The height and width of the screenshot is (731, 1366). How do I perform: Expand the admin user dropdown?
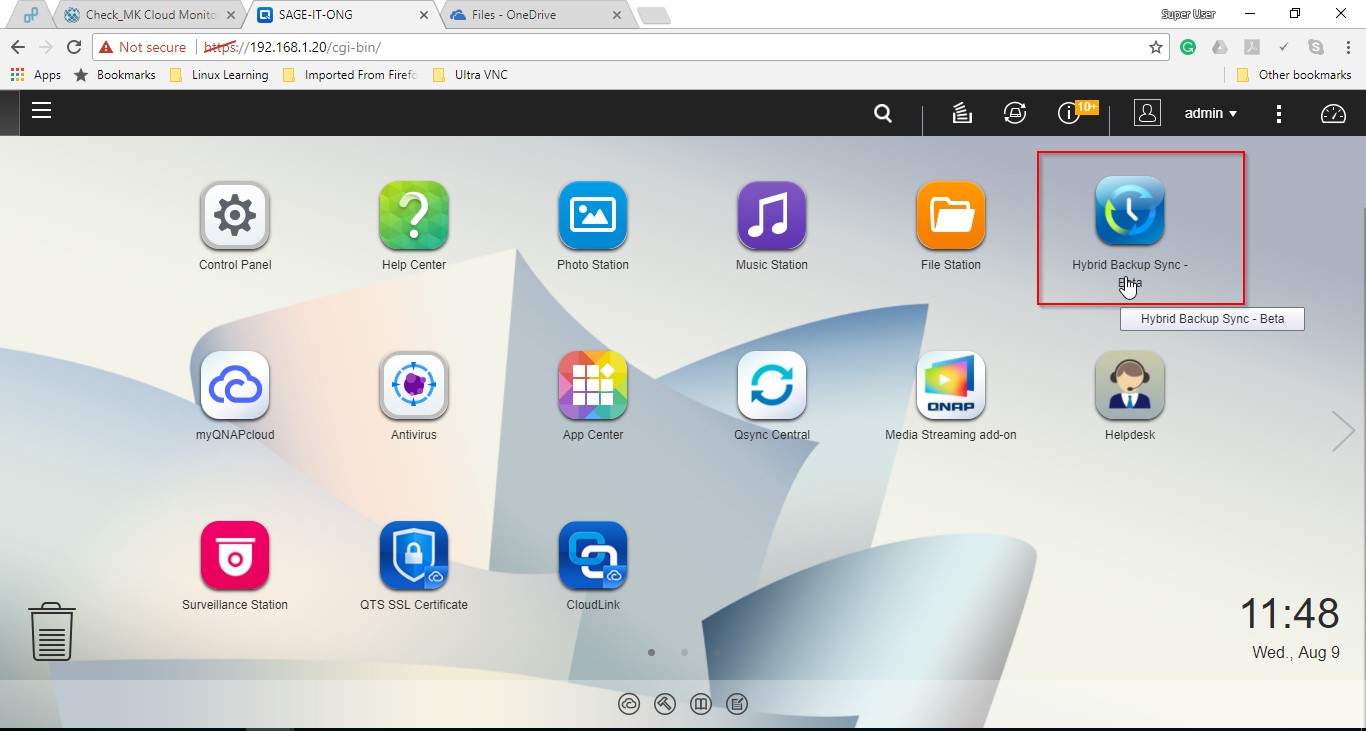point(1210,114)
